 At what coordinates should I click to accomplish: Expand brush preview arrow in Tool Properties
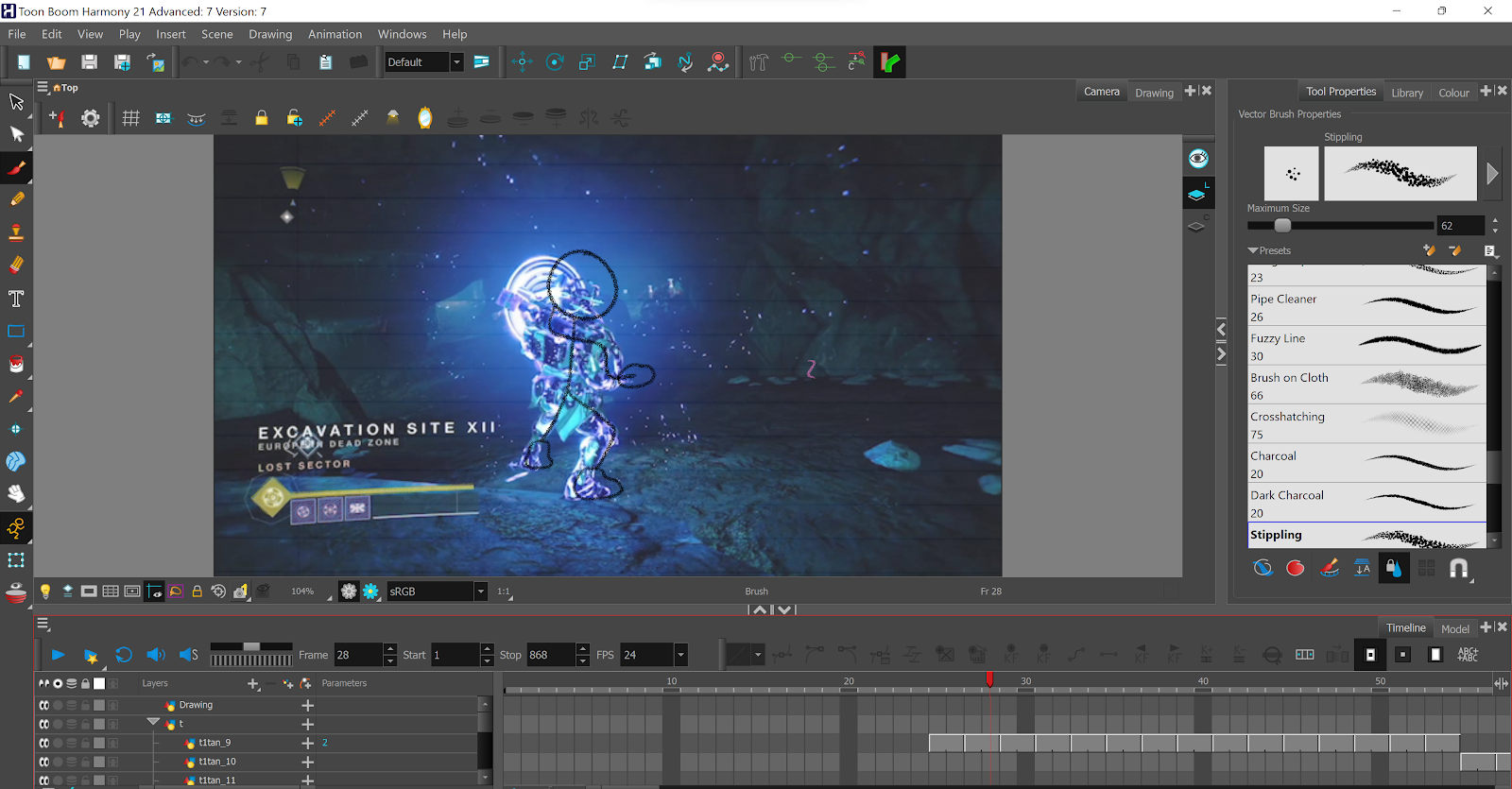click(1492, 174)
